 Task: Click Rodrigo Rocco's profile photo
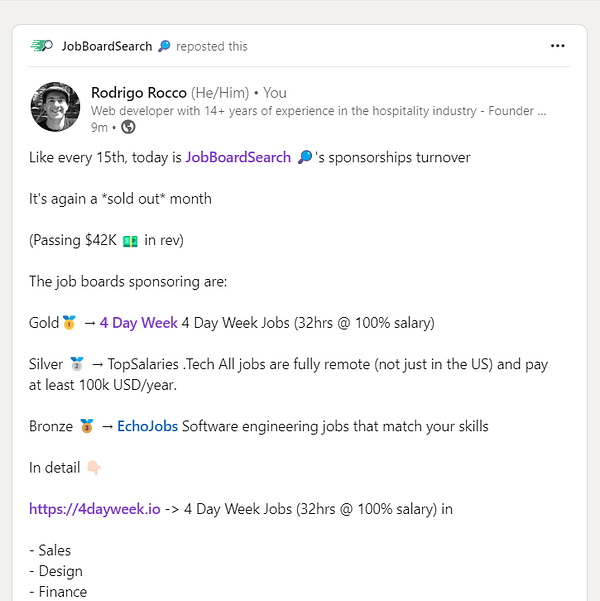tap(55, 107)
